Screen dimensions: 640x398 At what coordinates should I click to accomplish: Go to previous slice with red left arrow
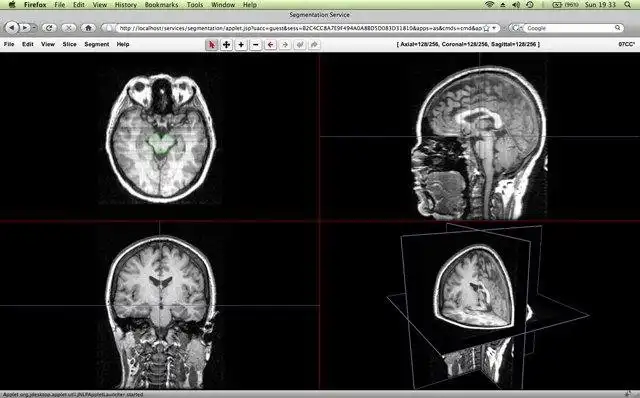270,44
